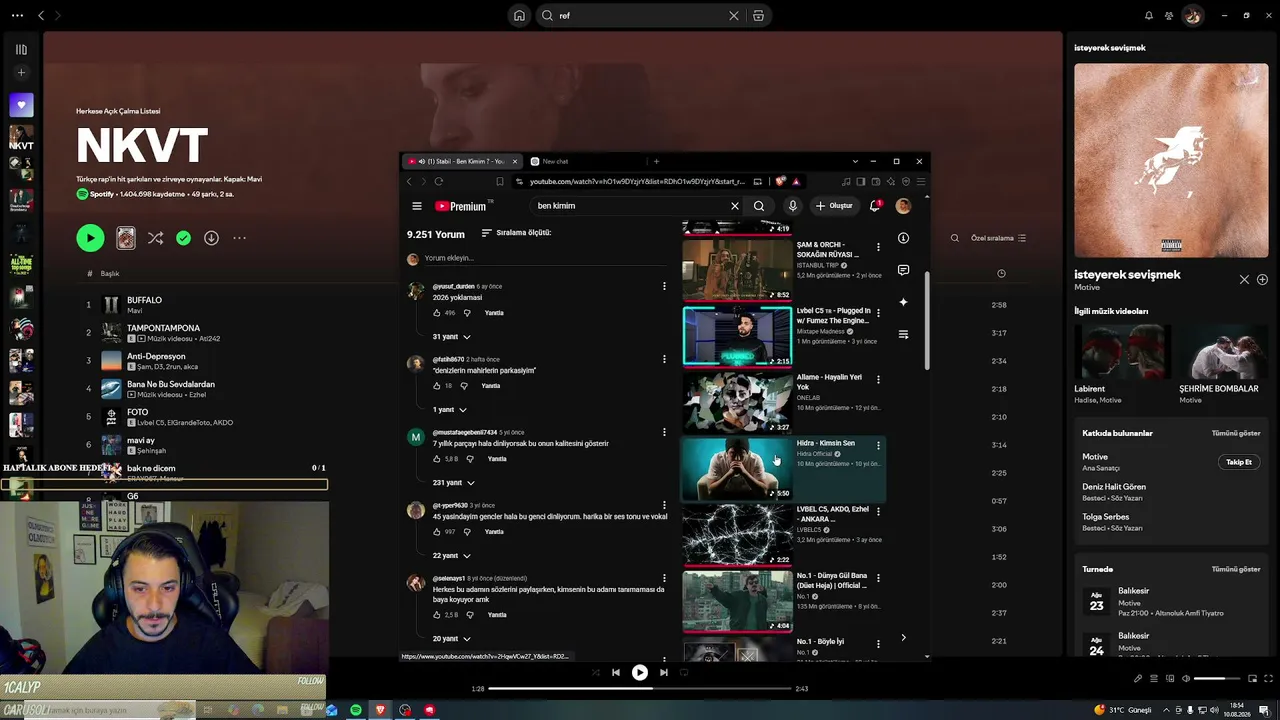The image size is (1280, 720).
Task: Download the NKVT playlist
Action: point(211,238)
